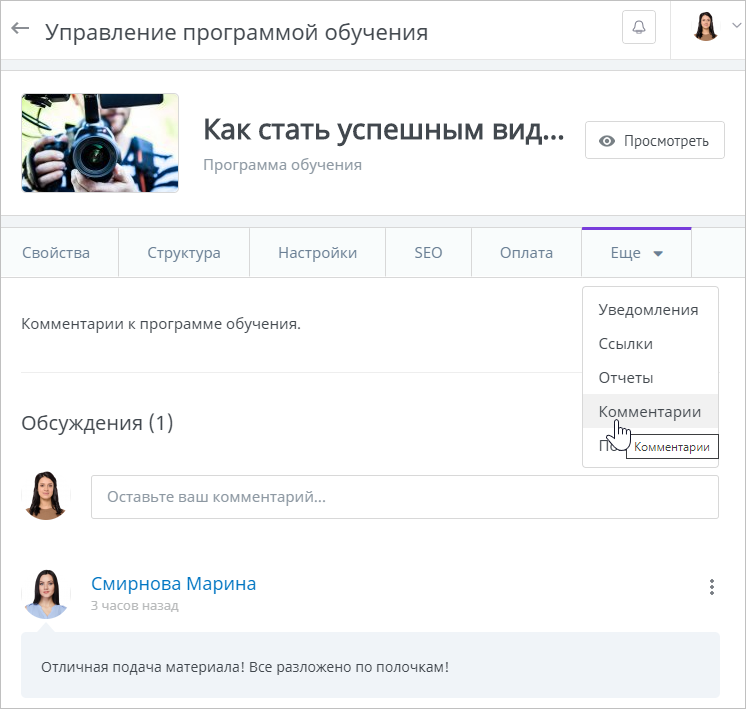This screenshot has width=746, height=709.
Task: Expand the Еще dropdown tab
Action: coord(636,253)
